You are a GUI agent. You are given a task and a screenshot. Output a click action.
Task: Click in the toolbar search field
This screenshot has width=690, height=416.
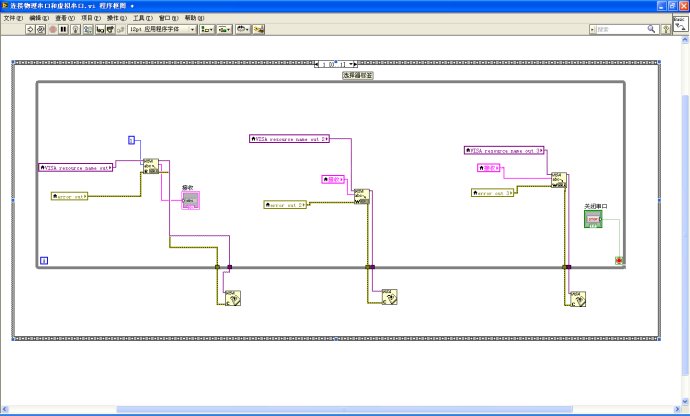click(x=620, y=30)
